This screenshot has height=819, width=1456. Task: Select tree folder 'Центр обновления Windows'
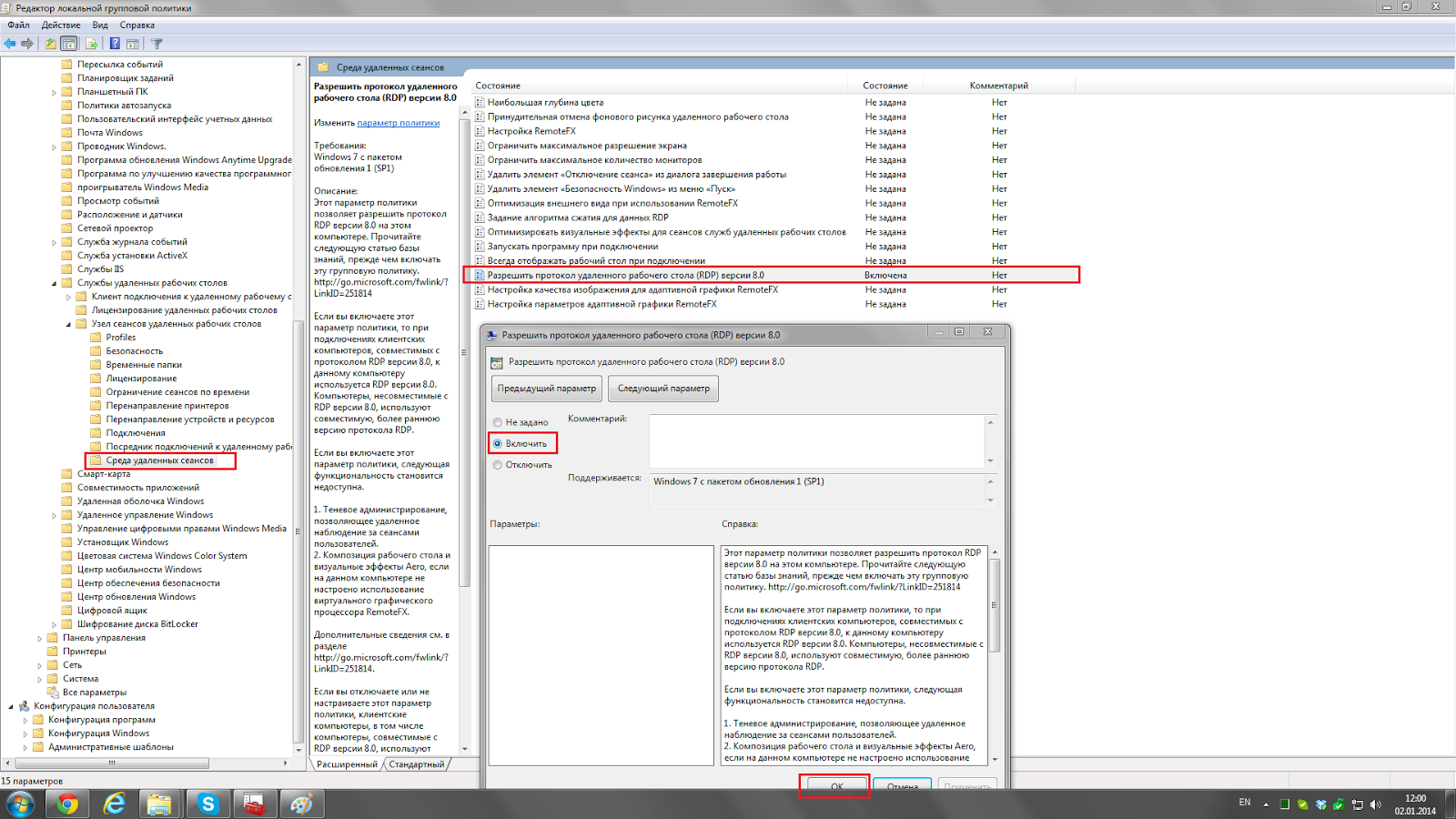pyautogui.click(x=136, y=597)
